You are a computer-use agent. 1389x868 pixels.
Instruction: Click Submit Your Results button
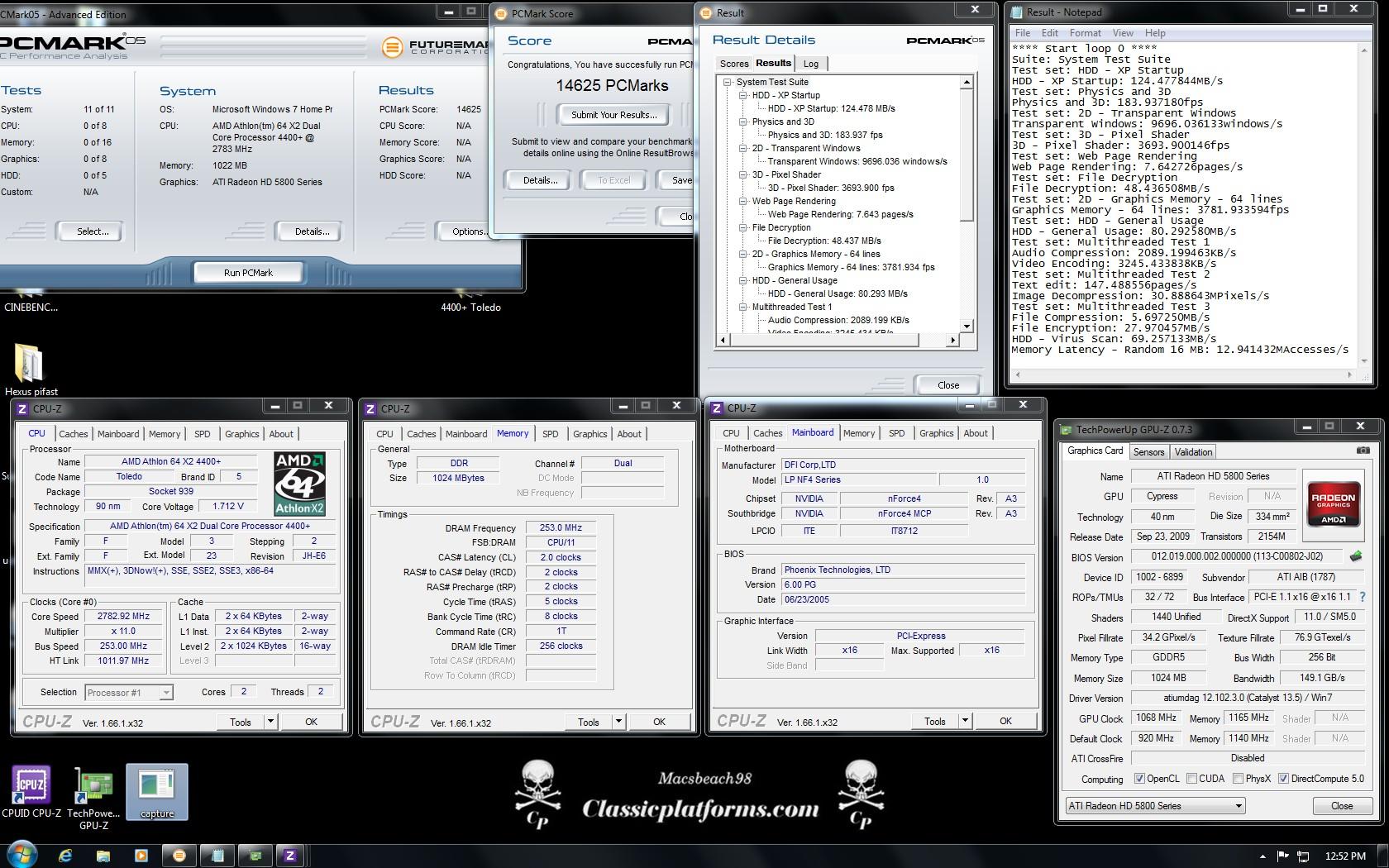(x=613, y=115)
